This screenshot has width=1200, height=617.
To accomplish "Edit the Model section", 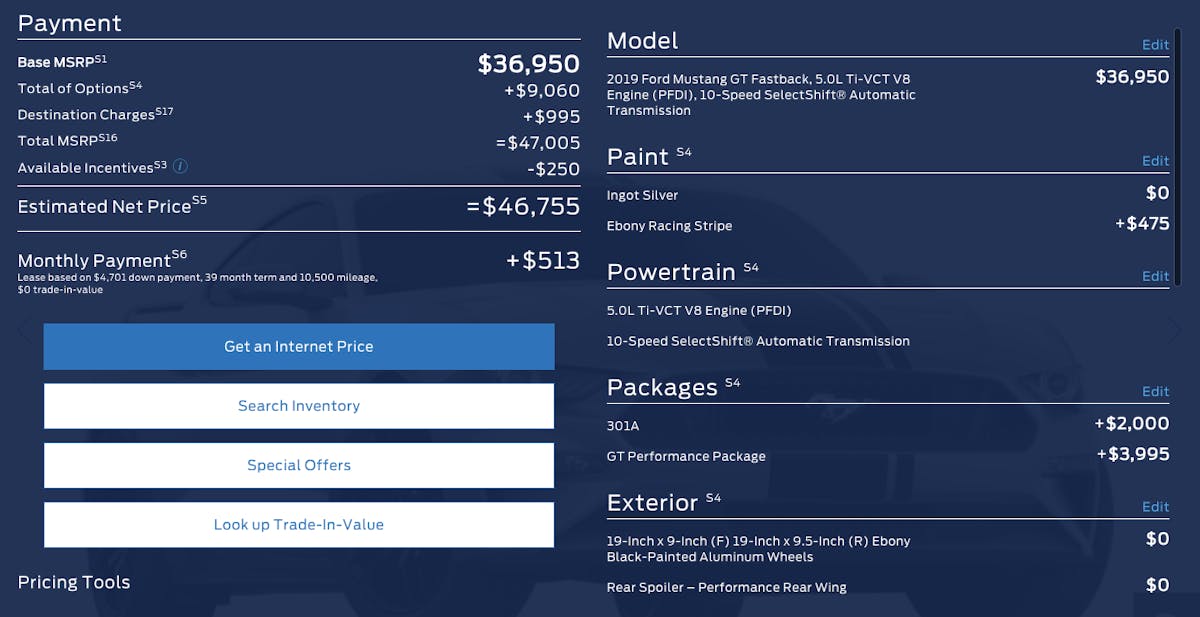I will [1155, 45].
